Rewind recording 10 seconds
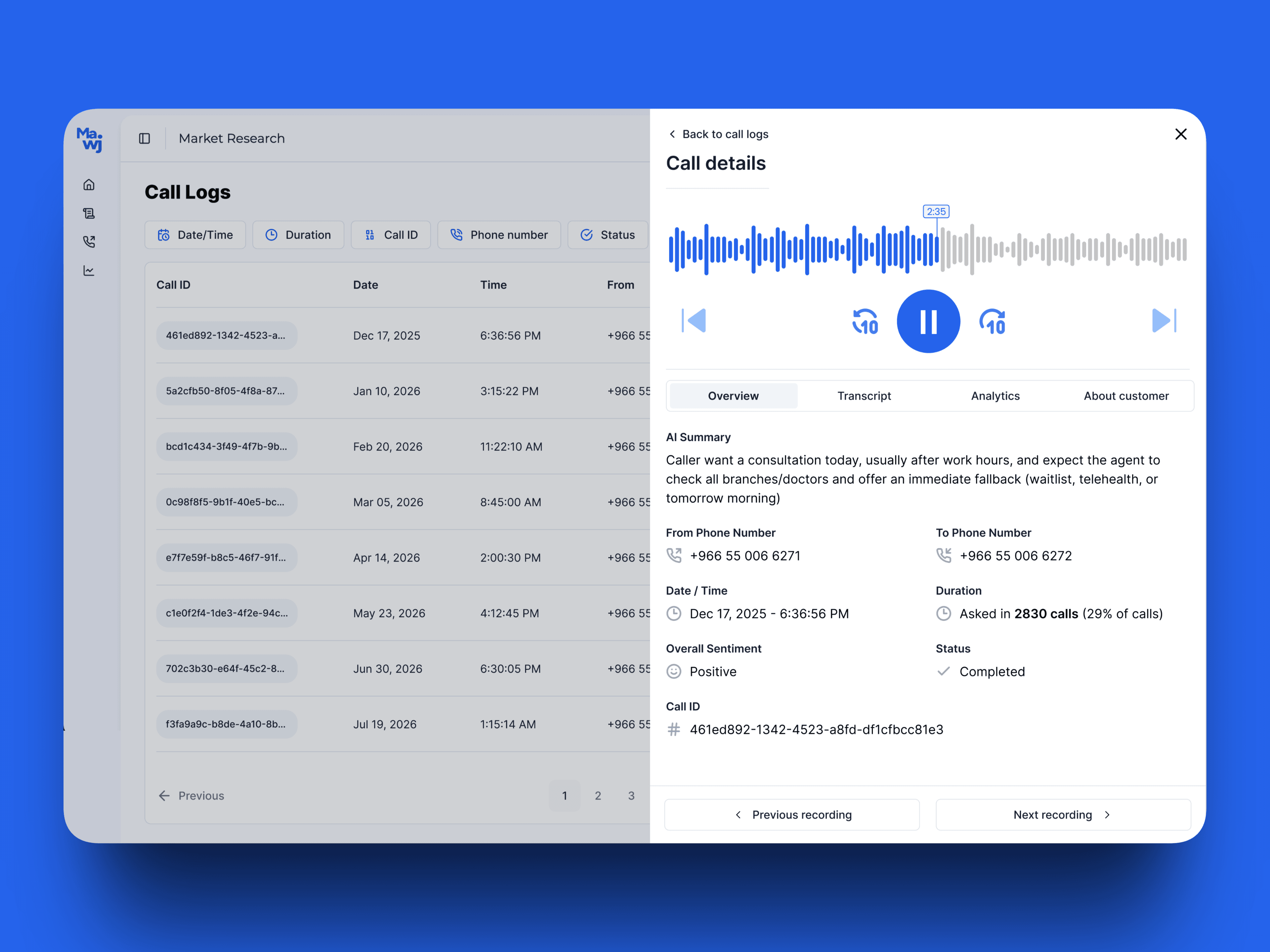 [865, 321]
